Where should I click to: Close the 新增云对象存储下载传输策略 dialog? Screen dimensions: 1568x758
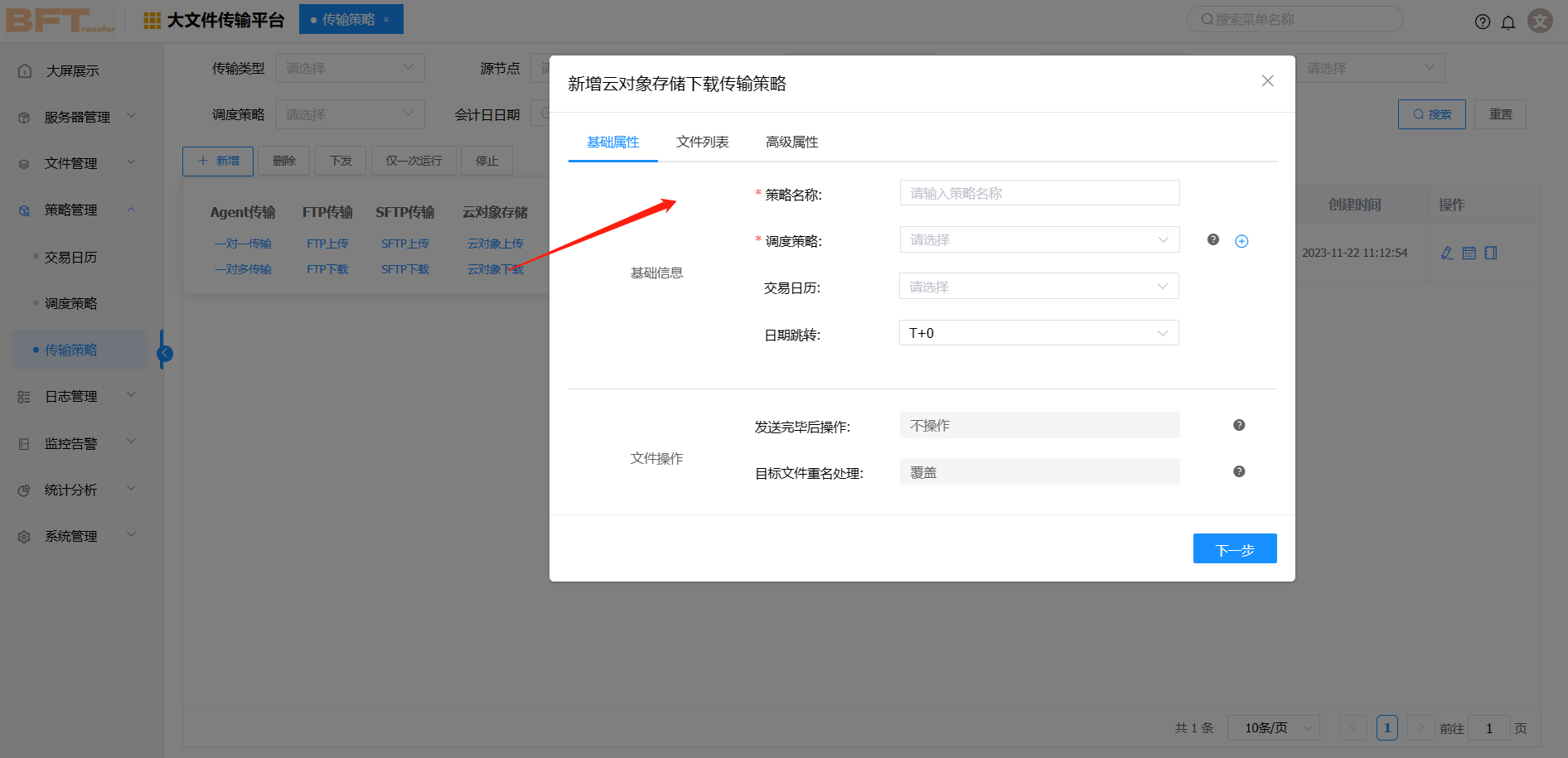[x=1267, y=80]
